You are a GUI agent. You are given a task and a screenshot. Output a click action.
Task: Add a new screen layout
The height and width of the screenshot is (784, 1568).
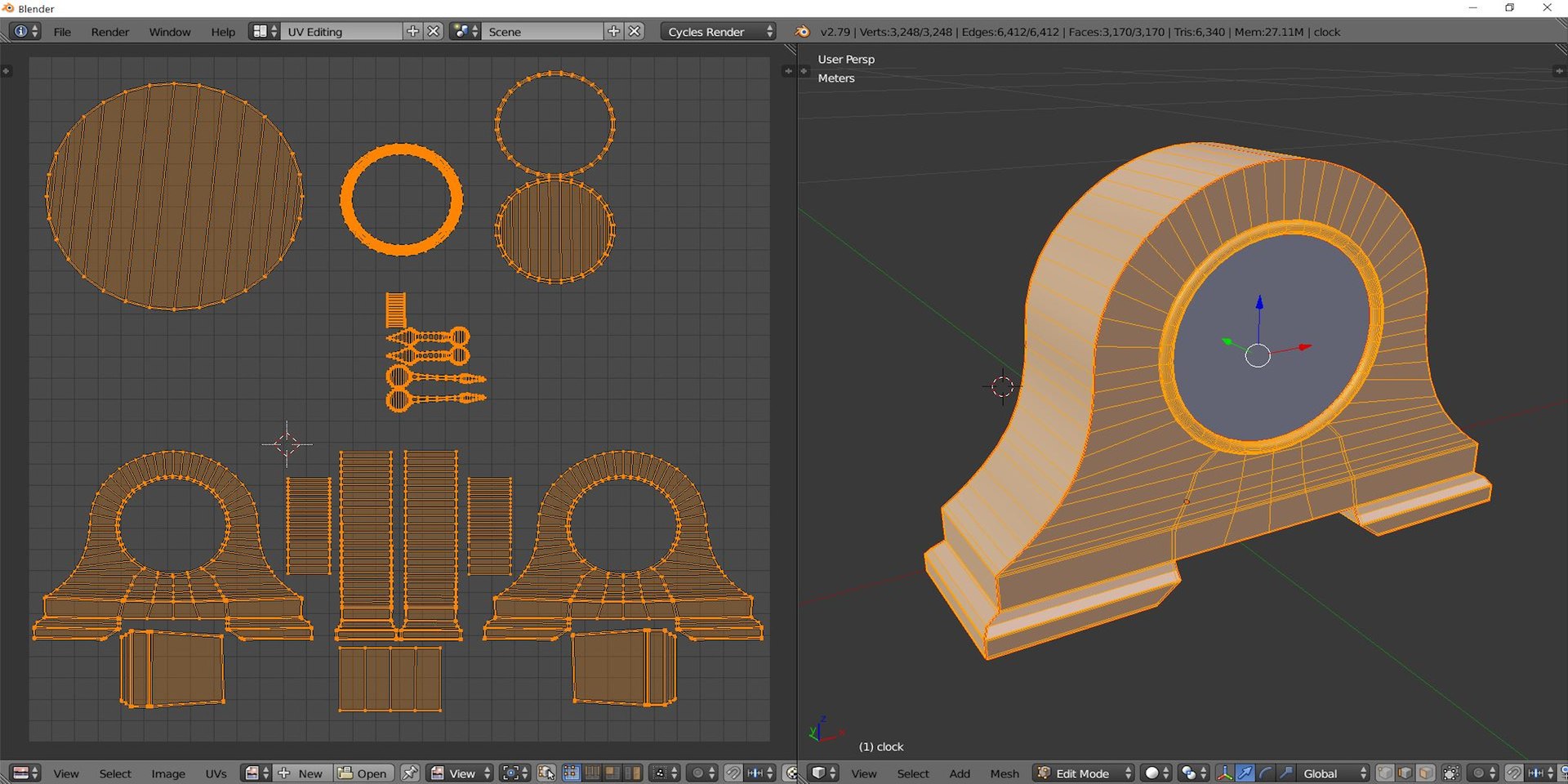coord(413,32)
